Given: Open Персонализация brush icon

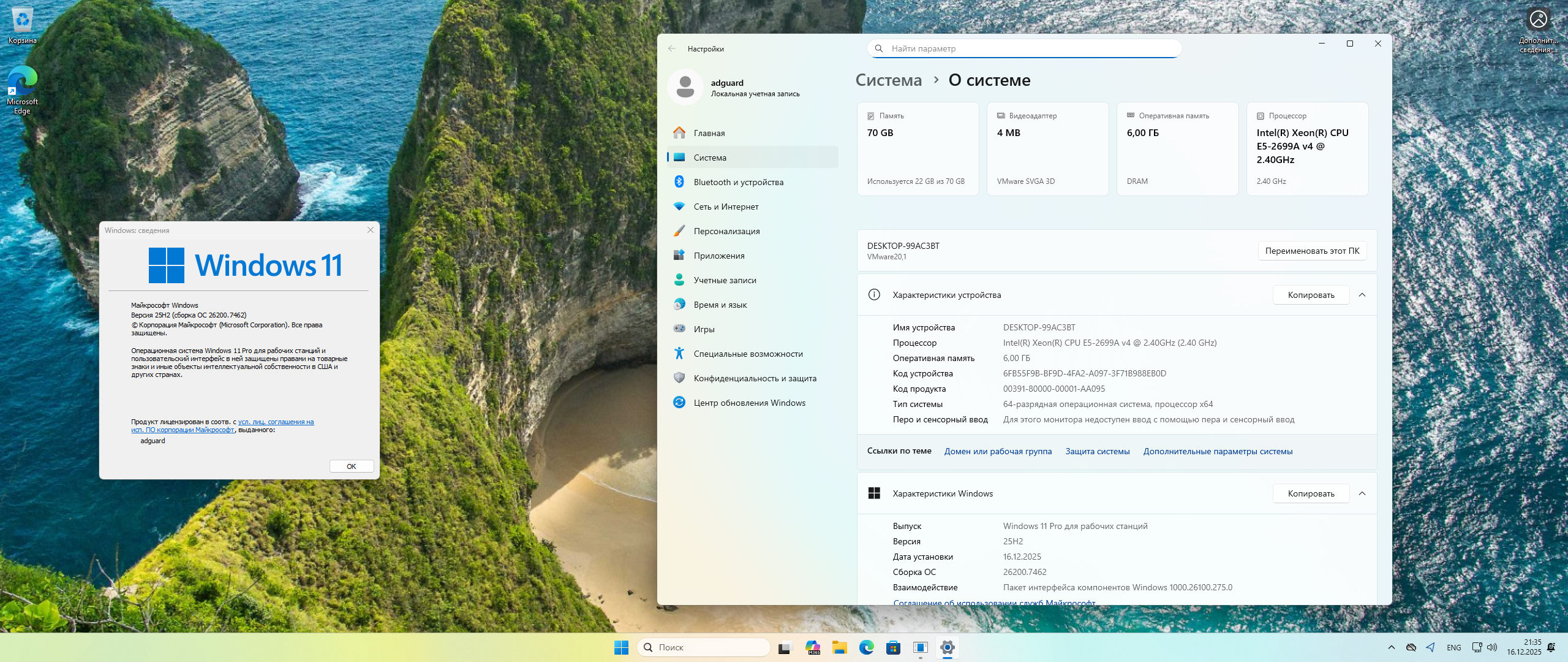Looking at the screenshot, I should point(679,231).
